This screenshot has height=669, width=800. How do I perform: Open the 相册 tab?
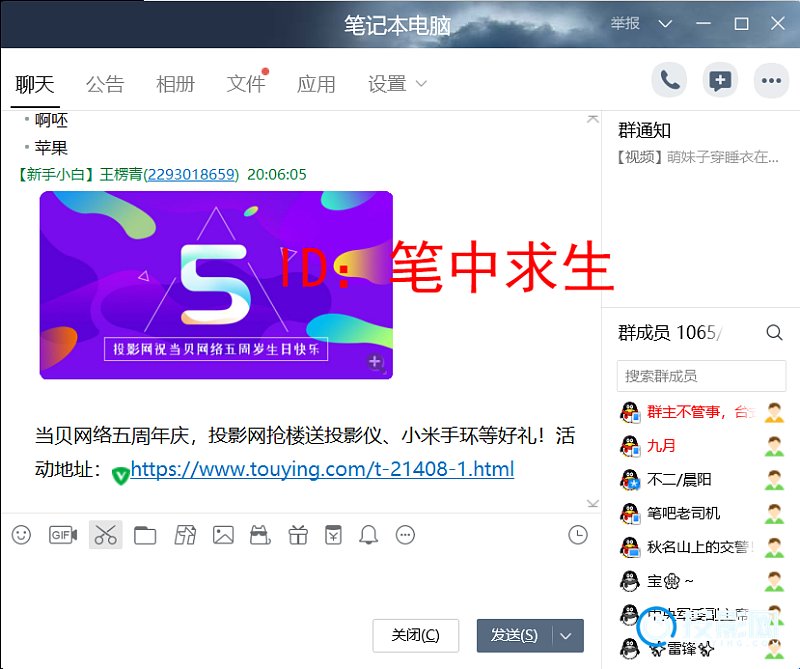(176, 84)
